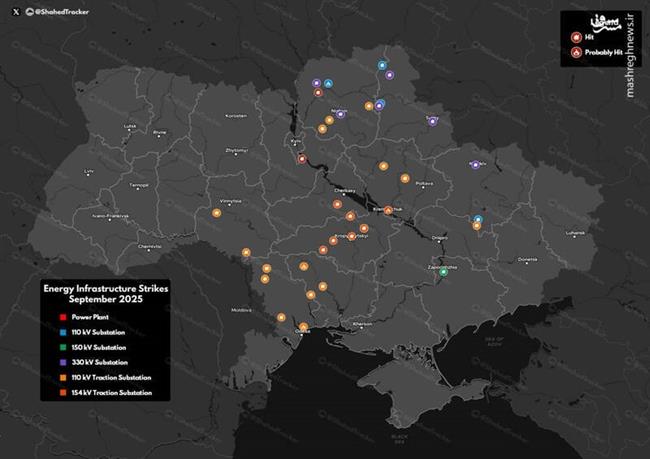The width and height of the screenshot is (650, 459).
Task: Click the Lviv city label on map
Action: [x=89, y=171]
